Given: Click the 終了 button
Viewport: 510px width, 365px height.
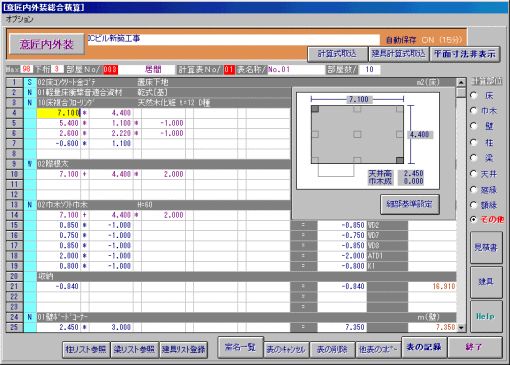Looking at the screenshot, I should click(475, 347).
